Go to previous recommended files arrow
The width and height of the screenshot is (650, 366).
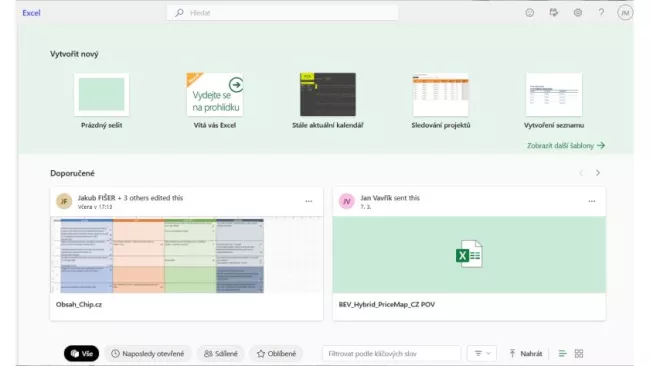[581, 173]
